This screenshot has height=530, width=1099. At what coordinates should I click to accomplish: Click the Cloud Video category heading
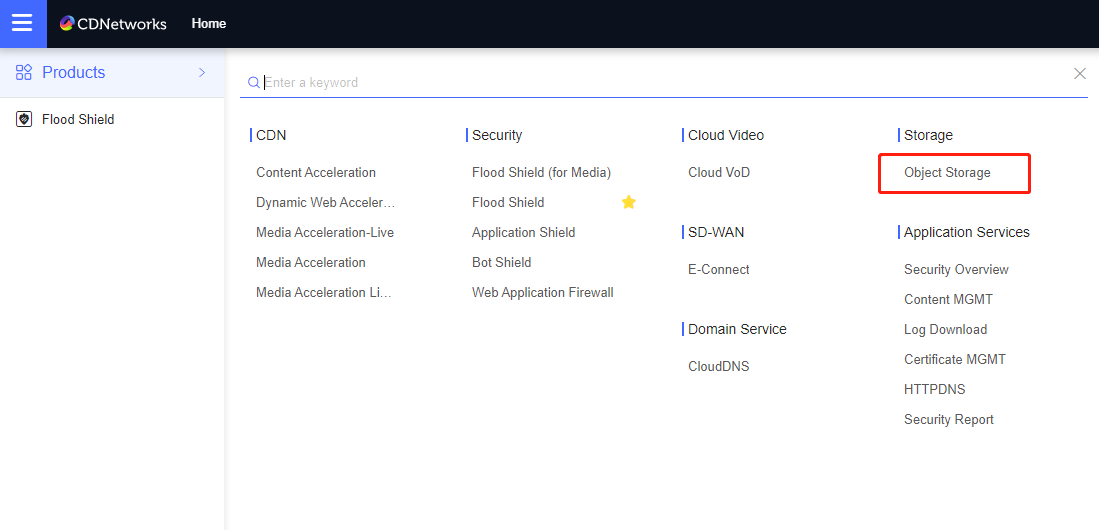726,135
